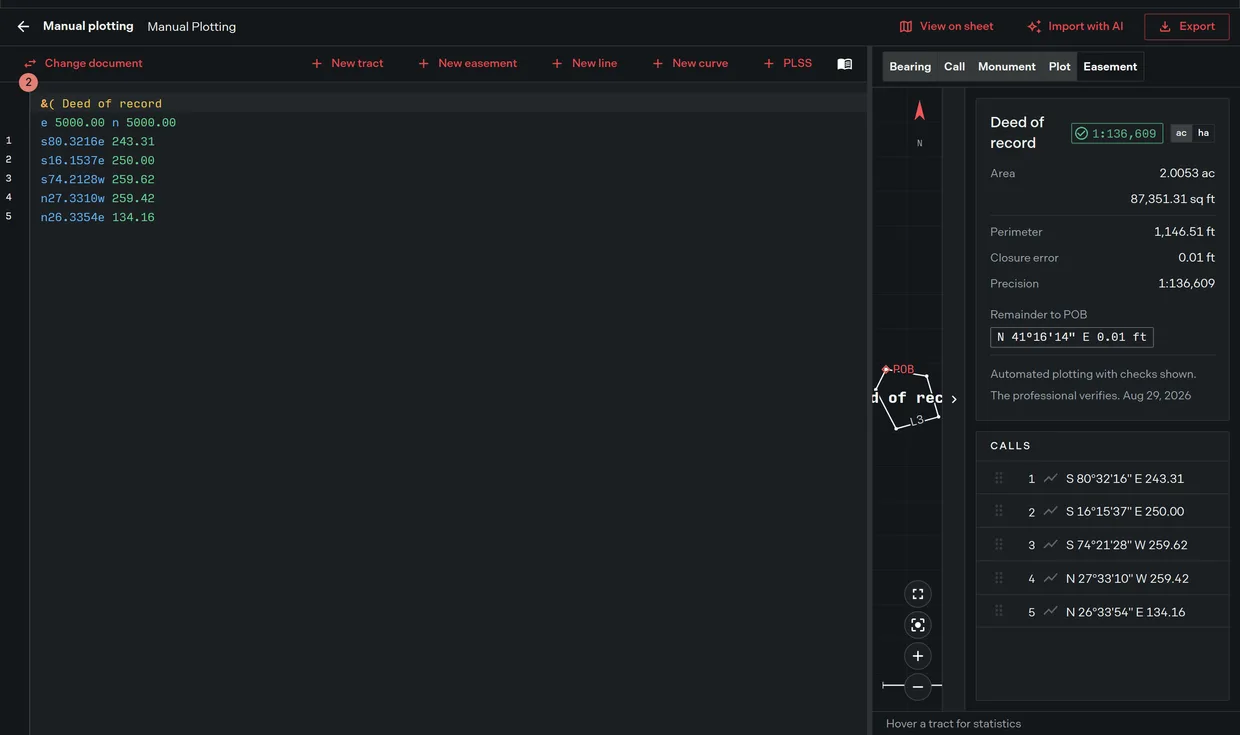
Task: Click code line n26.3354e 134.16
Action: coord(98,218)
